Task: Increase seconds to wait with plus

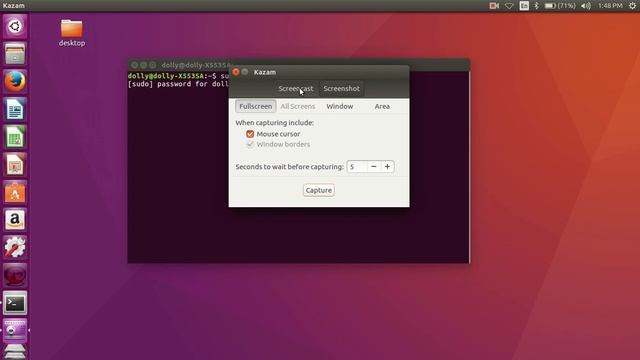Action: [x=387, y=167]
